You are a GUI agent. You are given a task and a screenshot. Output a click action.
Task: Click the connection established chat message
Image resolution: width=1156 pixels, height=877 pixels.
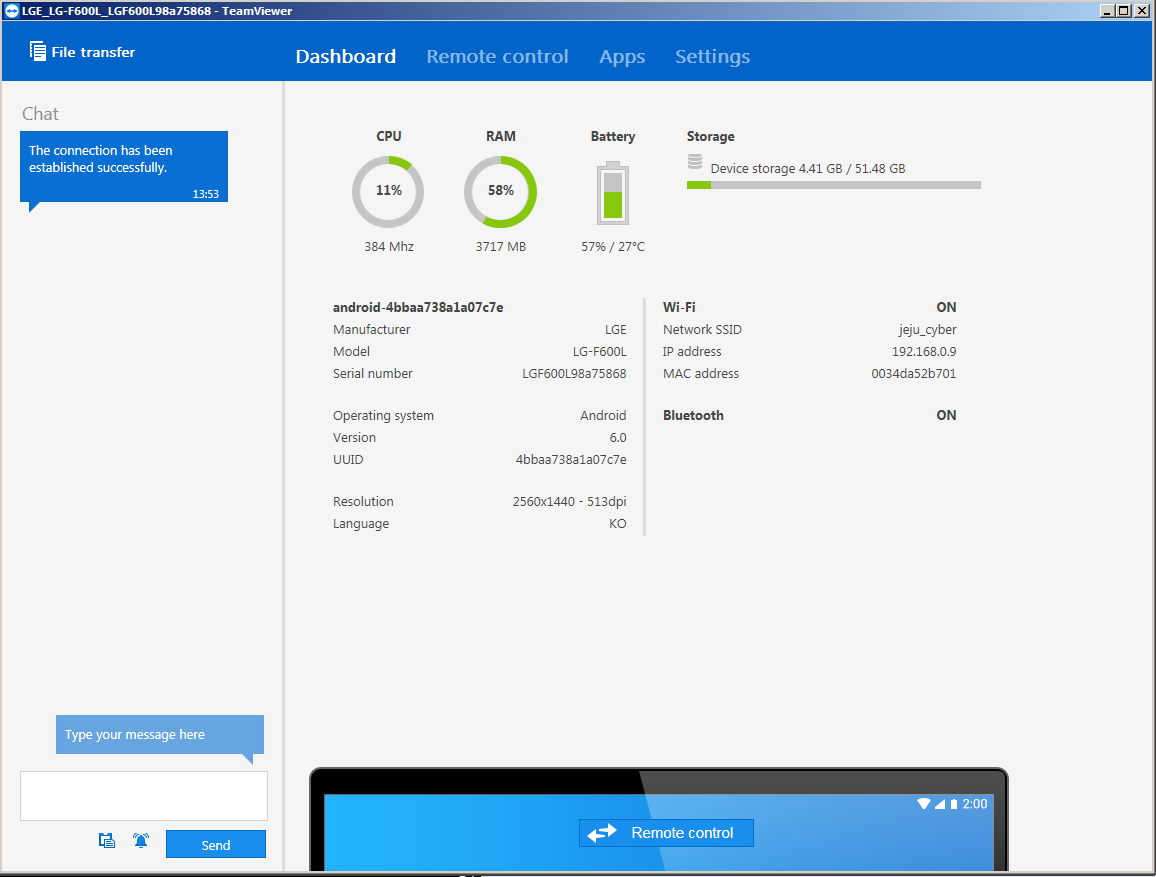[x=124, y=167]
